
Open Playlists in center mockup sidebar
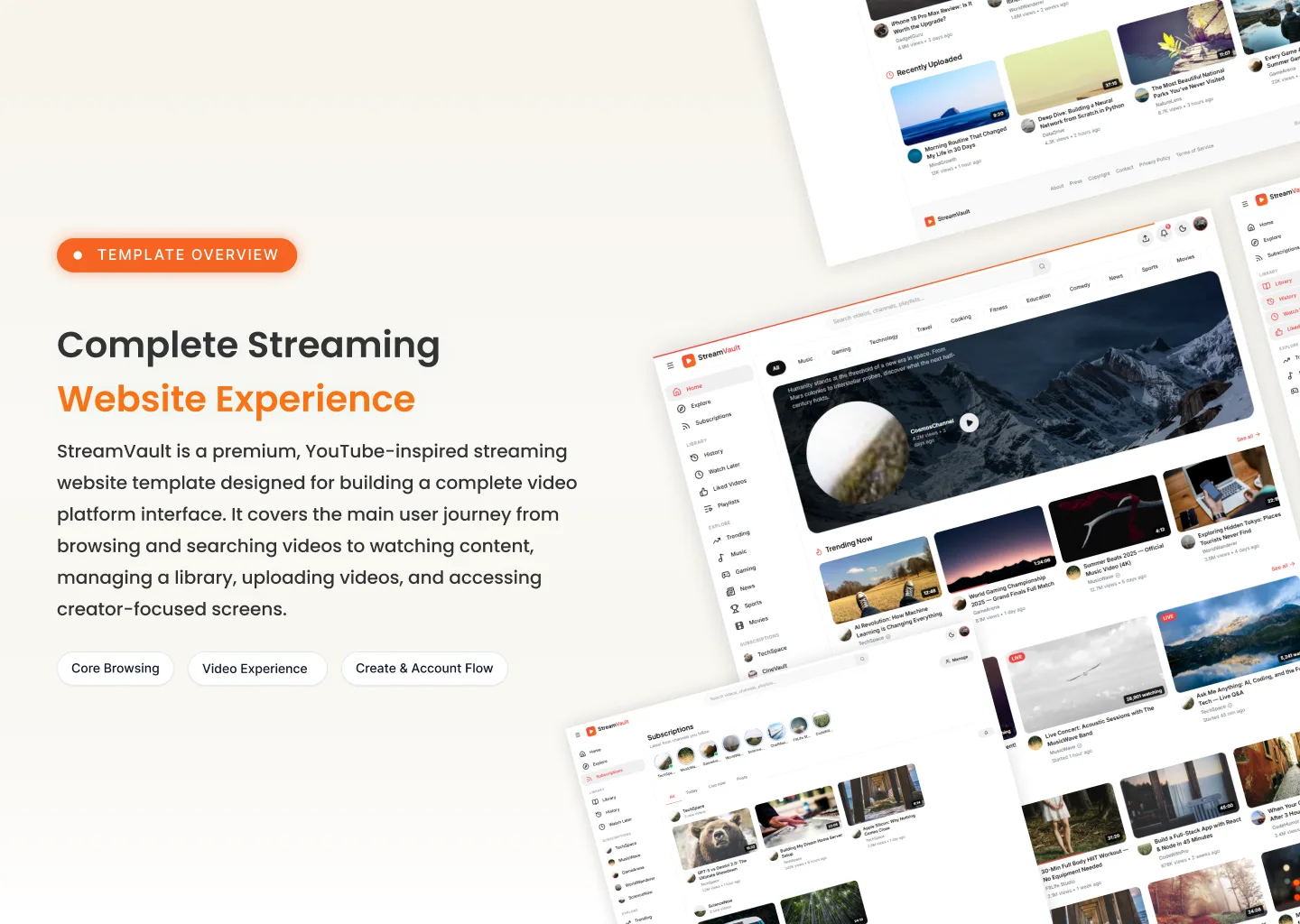pos(721,505)
